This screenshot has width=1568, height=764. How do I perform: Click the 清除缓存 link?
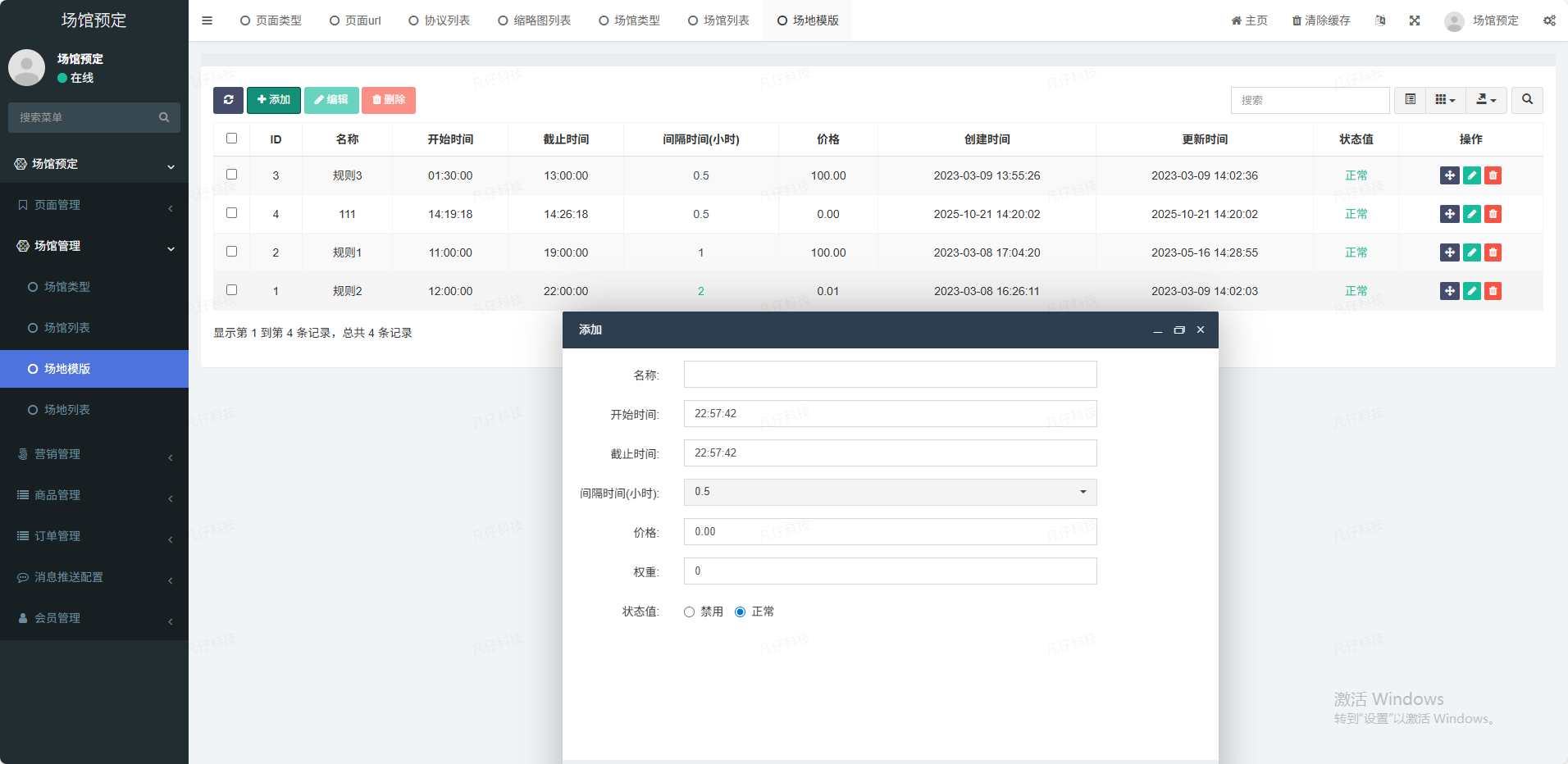(x=1321, y=20)
